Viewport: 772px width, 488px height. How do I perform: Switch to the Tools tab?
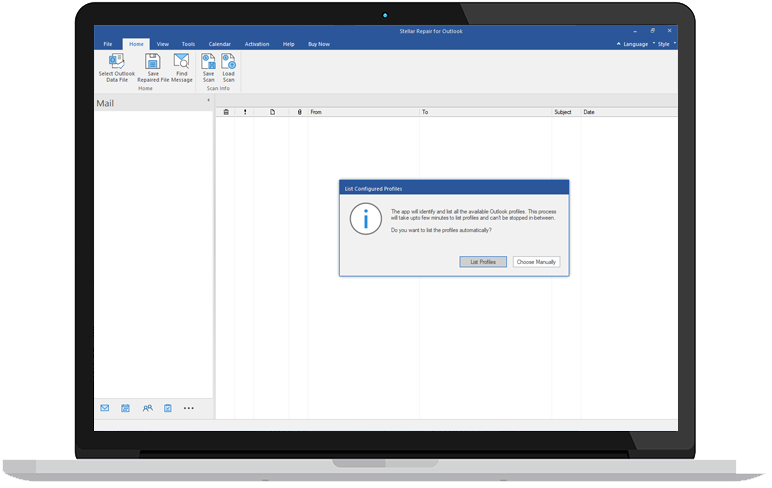(188, 44)
